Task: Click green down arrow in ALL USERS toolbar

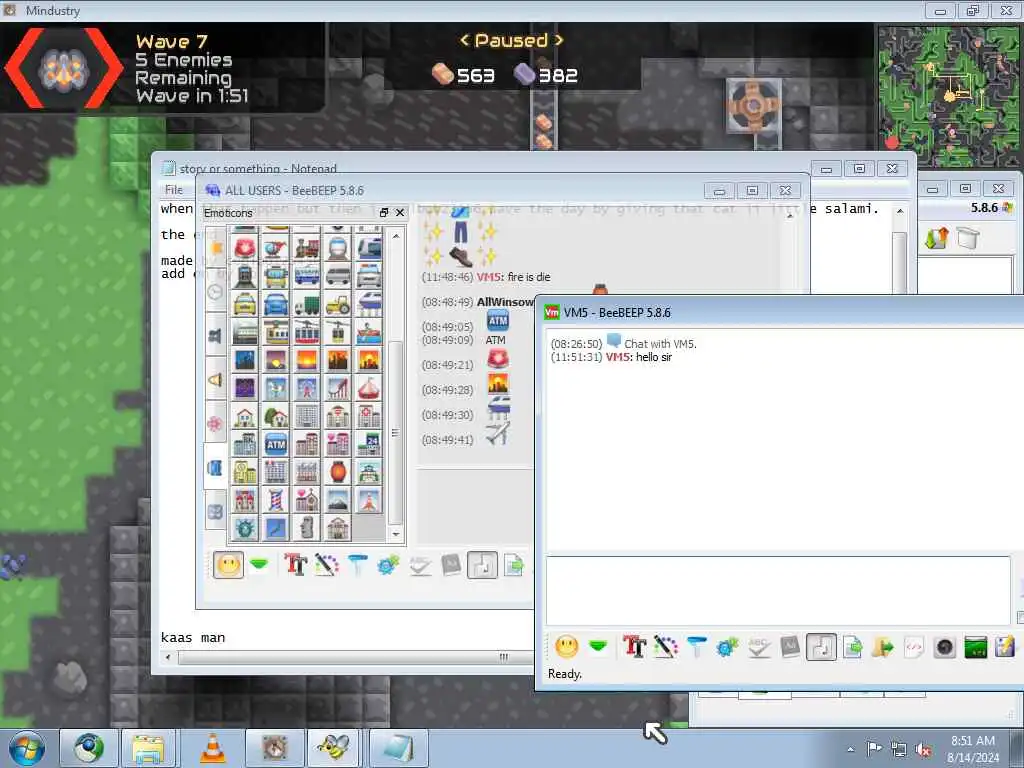Action: point(259,564)
